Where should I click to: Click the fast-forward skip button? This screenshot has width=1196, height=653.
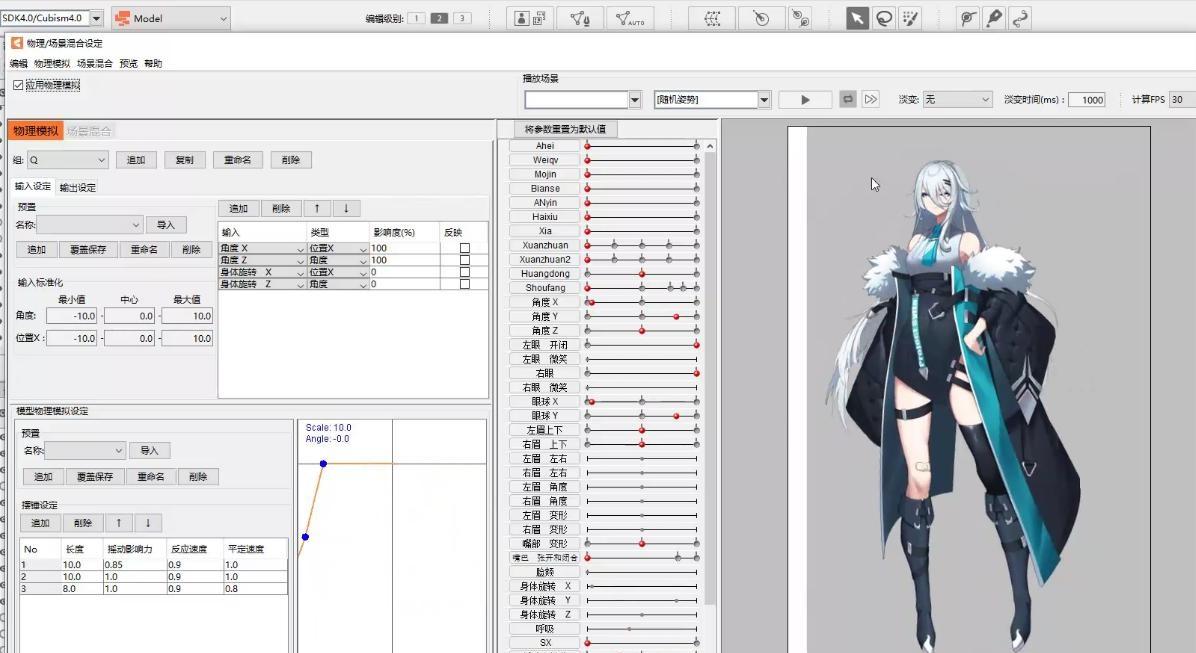click(x=870, y=99)
